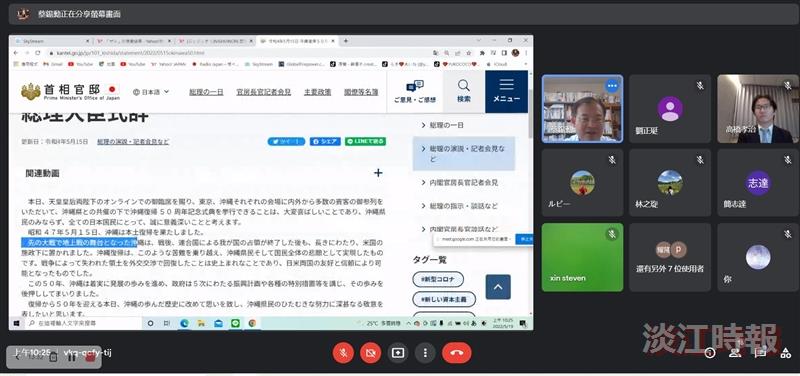Turn on the camera in Meet

[x=370, y=353]
